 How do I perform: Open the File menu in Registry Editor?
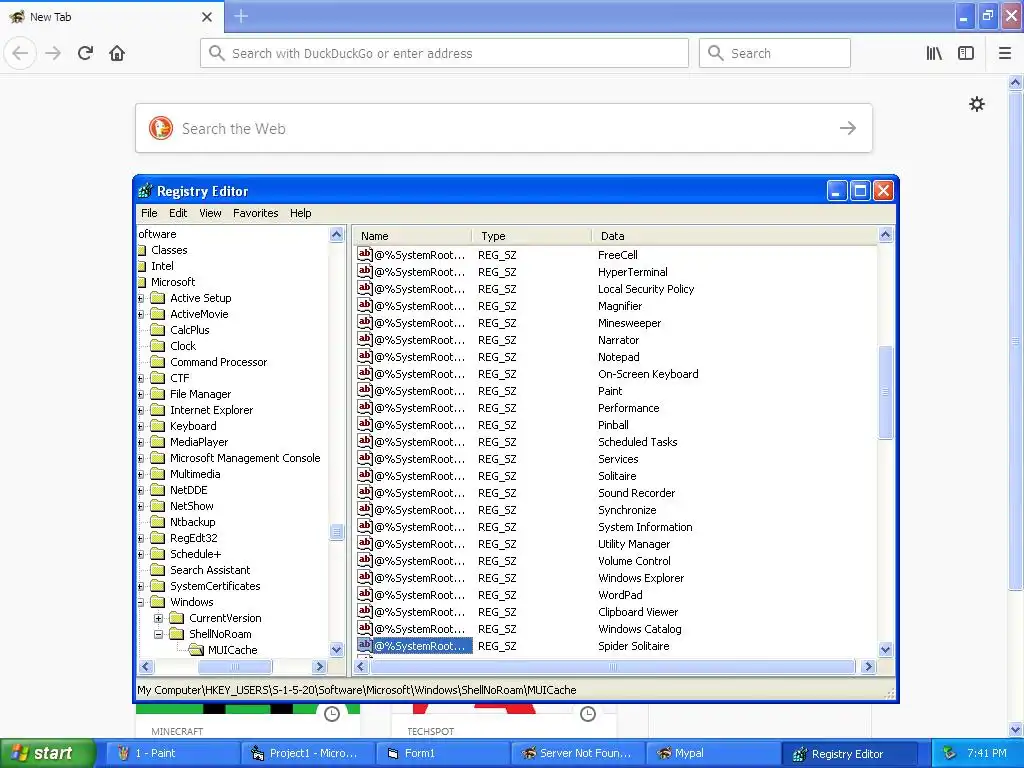click(149, 213)
